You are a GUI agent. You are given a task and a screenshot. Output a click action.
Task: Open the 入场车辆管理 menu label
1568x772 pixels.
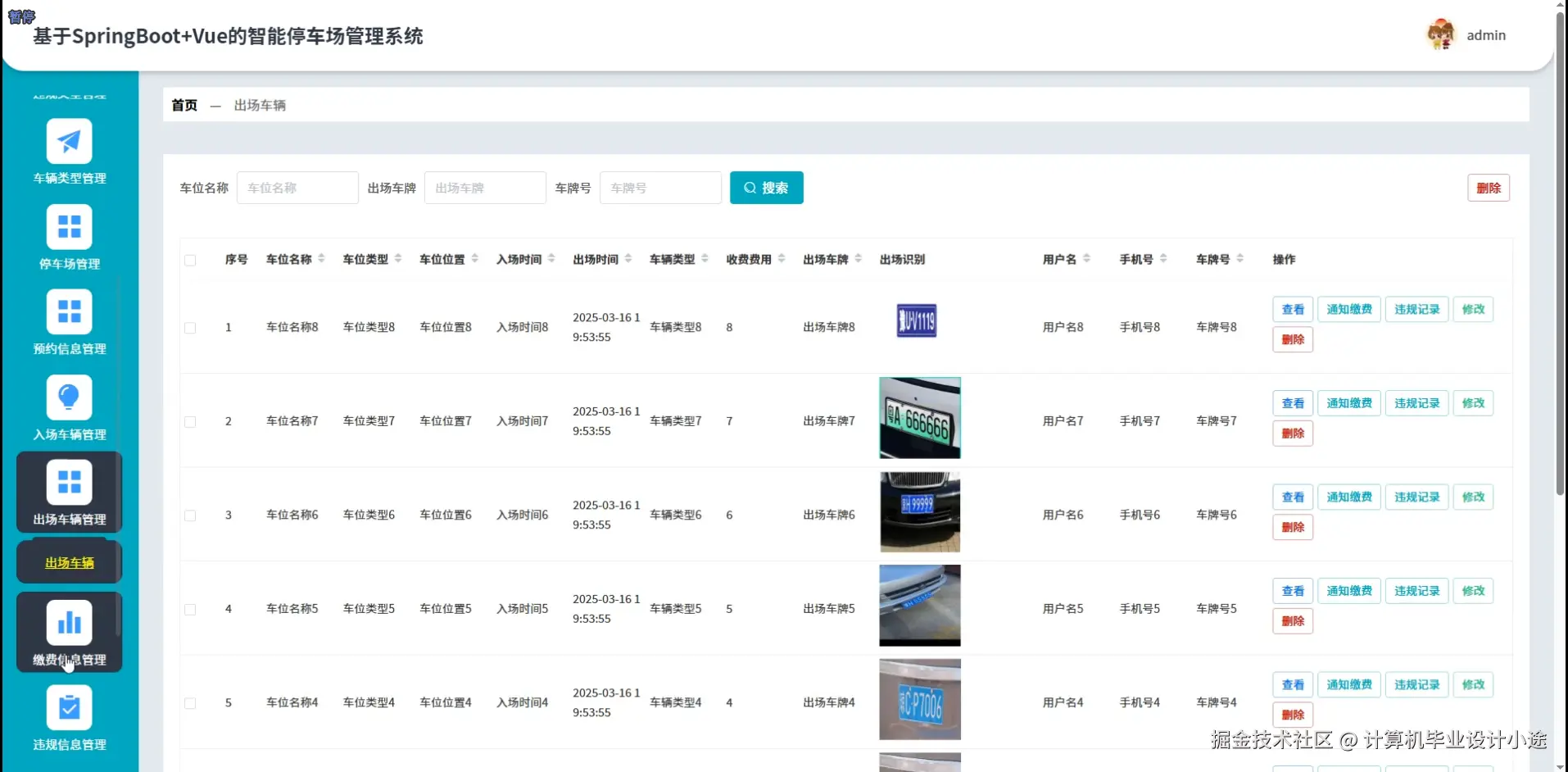pos(70,434)
